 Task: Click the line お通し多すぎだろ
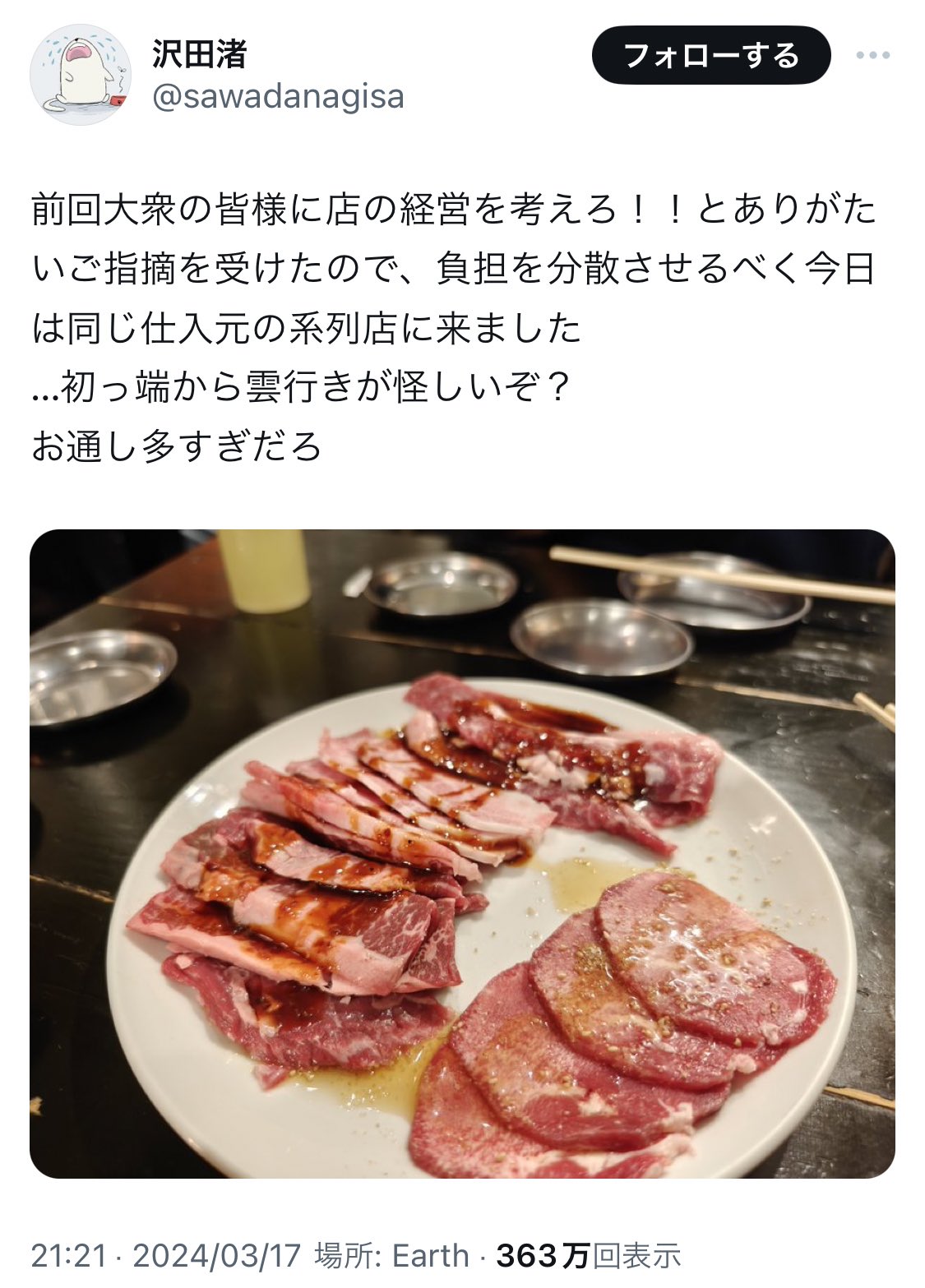176,446
